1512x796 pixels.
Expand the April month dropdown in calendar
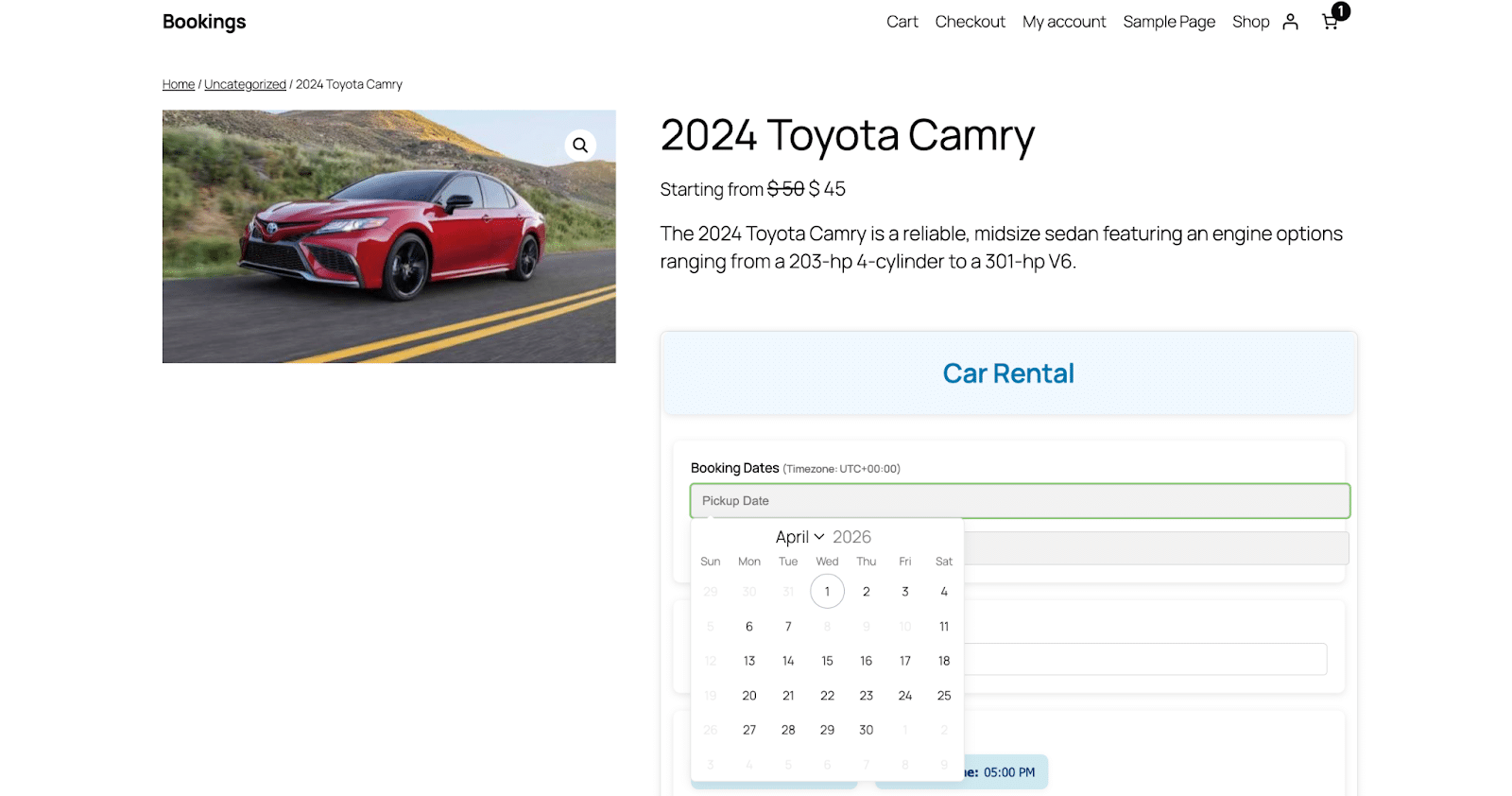pyautogui.click(x=799, y=537)
